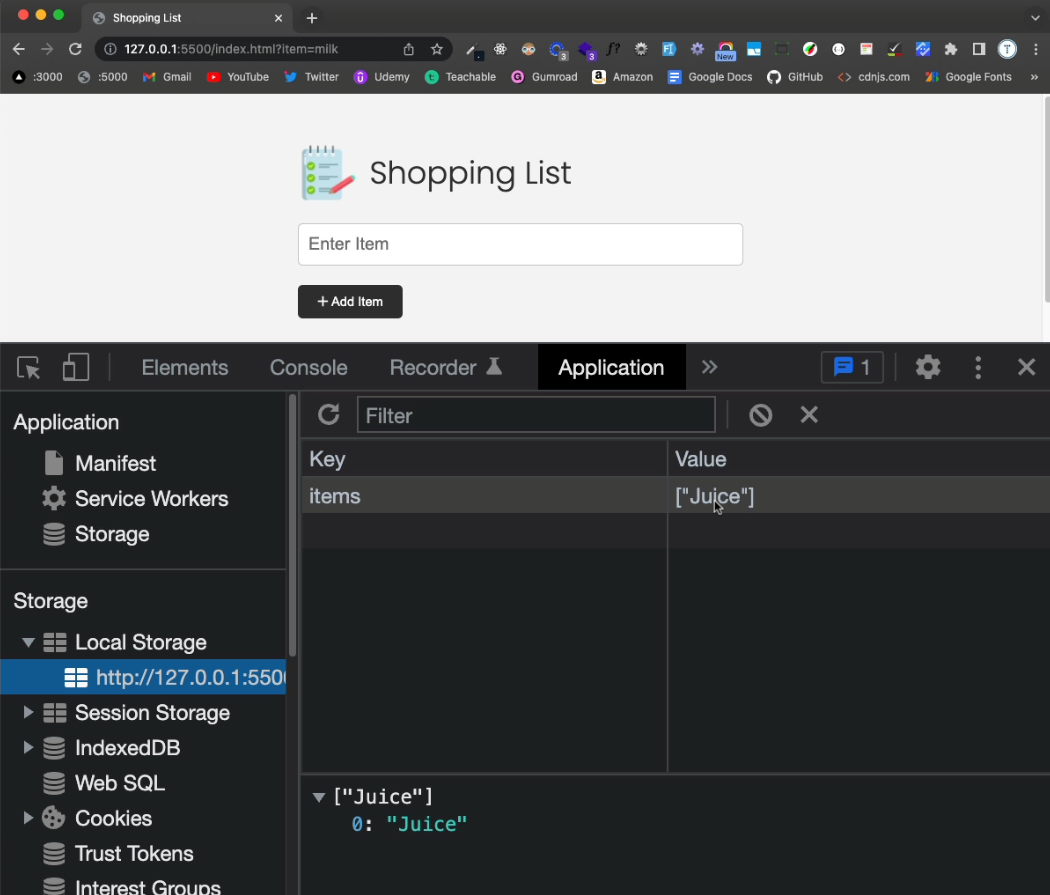This screenshot has height=895, width=1050.
Task: Toggle the device toolbar icon
Action: pos(75,367)
